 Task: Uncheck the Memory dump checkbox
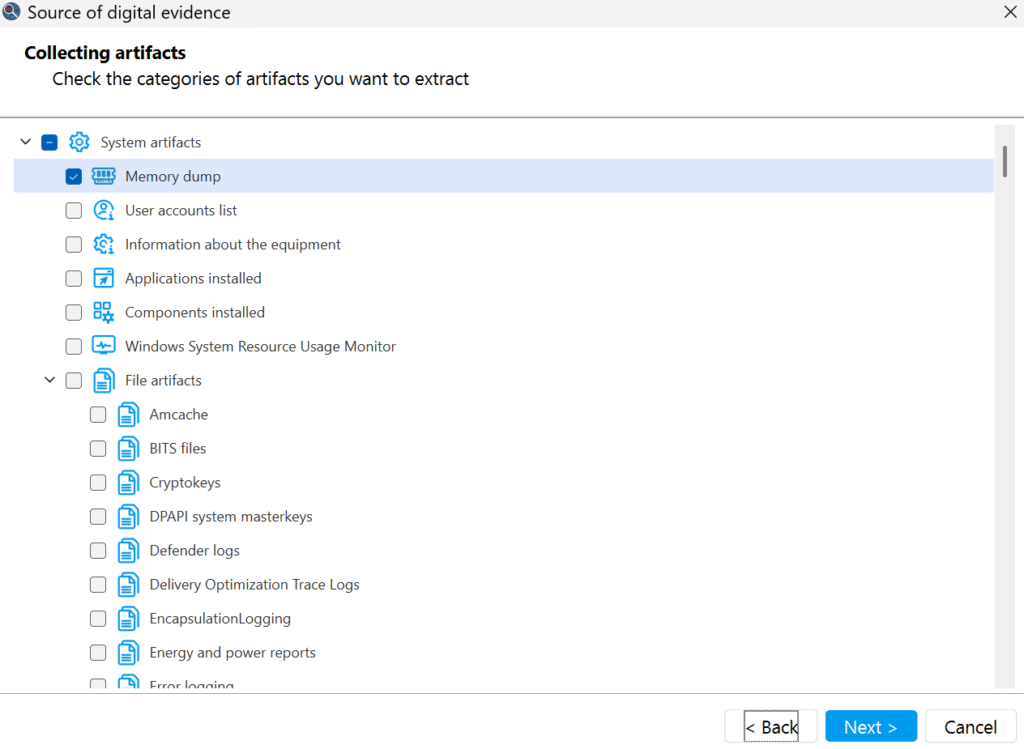(x=73, y=177)
